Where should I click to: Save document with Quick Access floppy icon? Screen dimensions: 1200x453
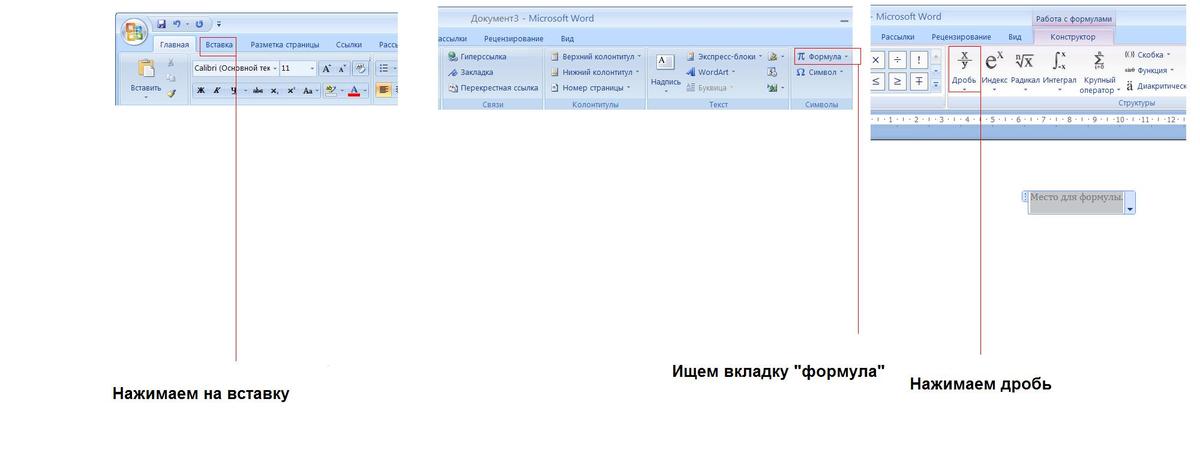point(162,22)
